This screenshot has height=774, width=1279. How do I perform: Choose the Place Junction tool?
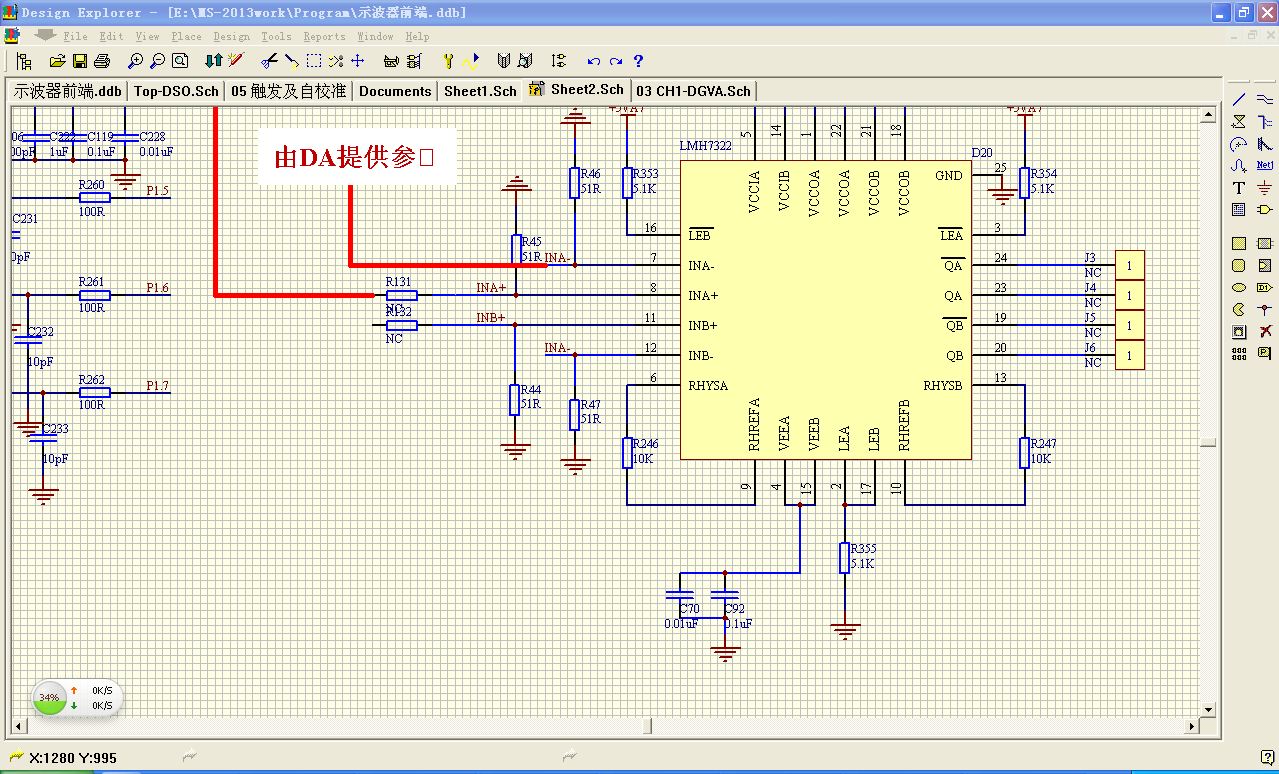pyautogui.click(x=1265, y=309)
